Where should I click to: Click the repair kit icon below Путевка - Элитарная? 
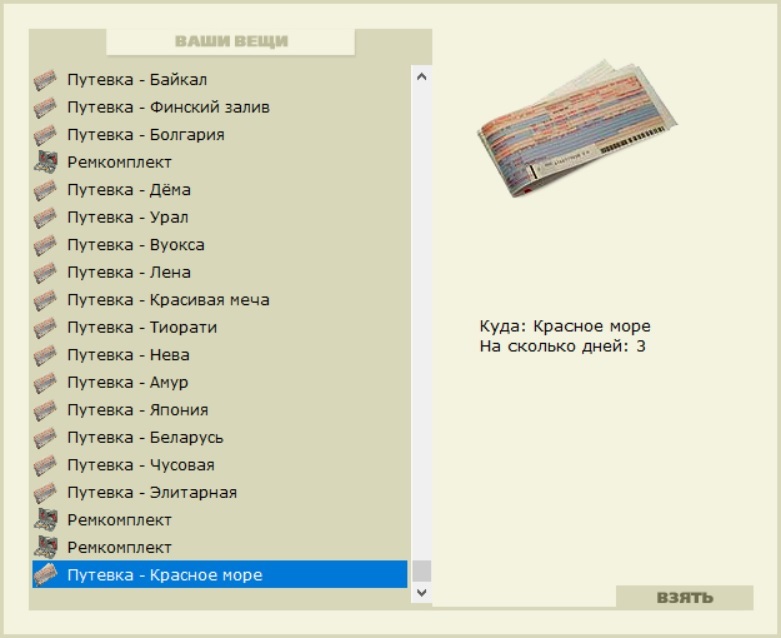click(x=45, y=520)
